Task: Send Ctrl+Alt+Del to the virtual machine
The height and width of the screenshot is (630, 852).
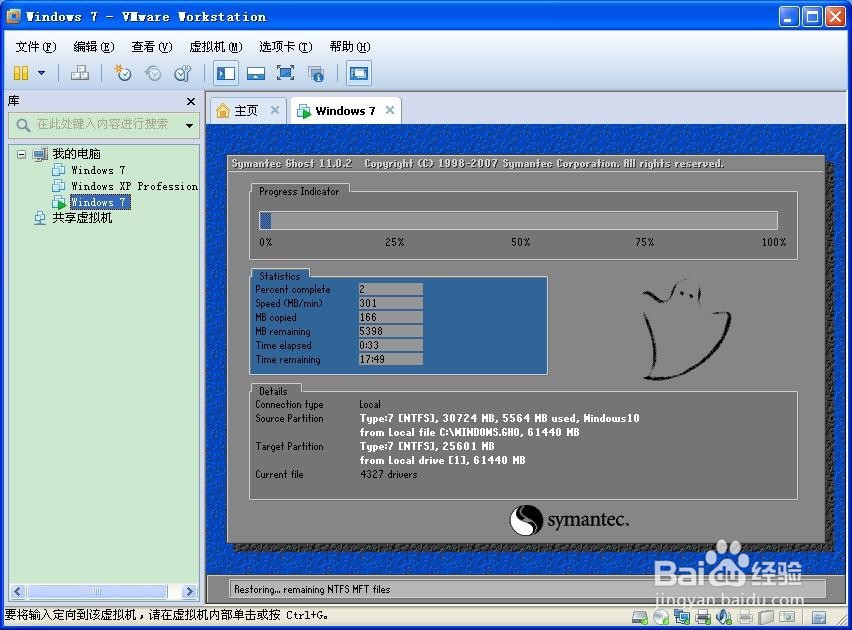Action: coord(80,73)
